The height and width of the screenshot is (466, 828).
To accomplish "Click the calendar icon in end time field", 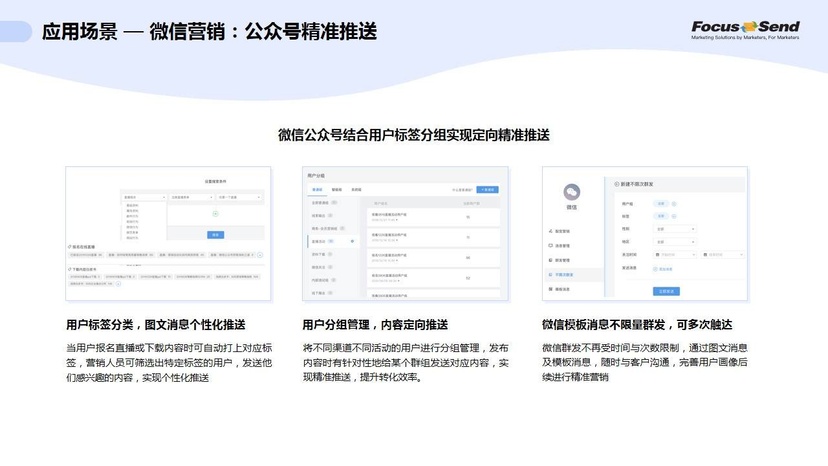I will [705, 255].
